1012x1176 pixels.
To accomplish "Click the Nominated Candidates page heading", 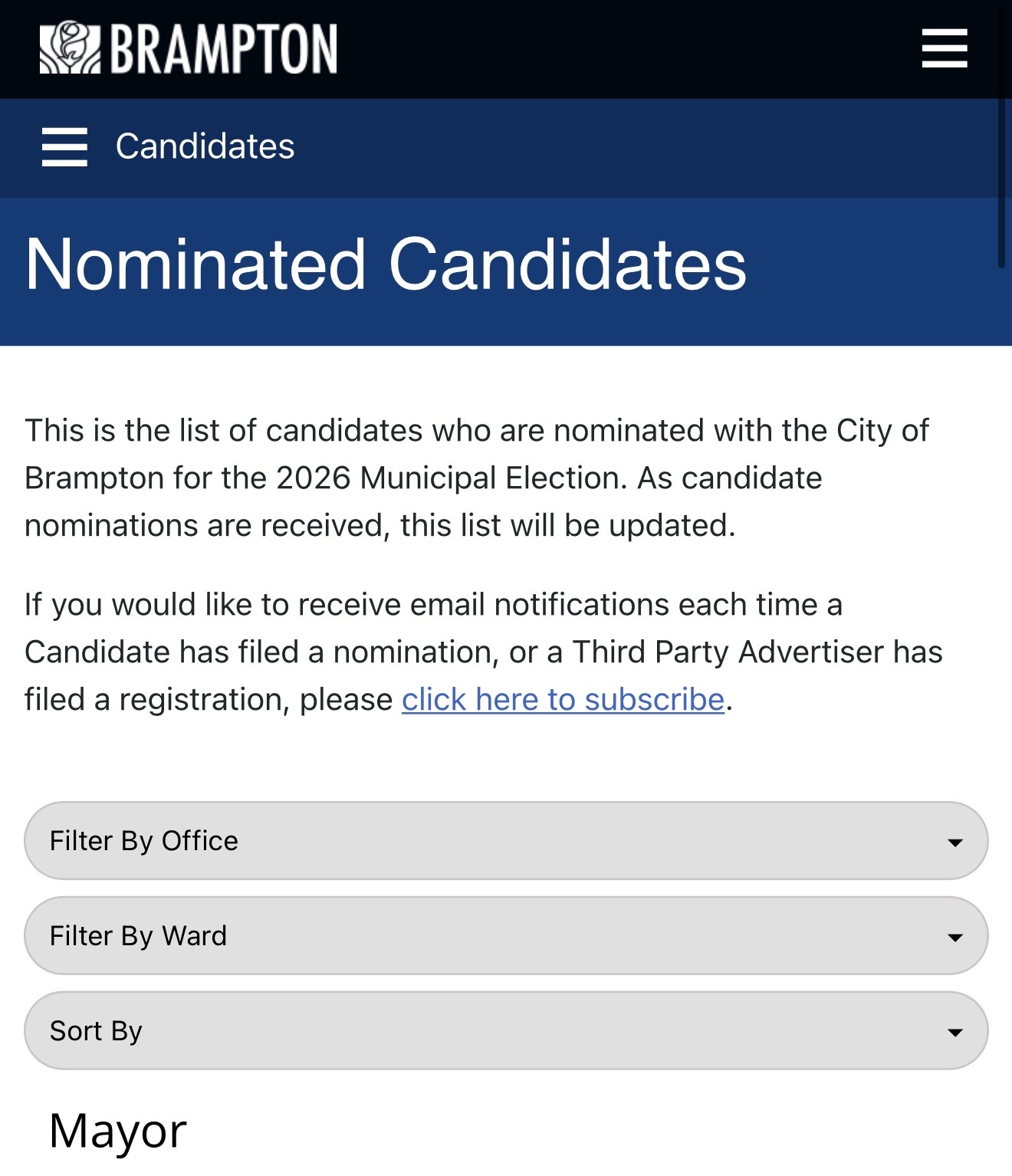I will pos(386,264).
